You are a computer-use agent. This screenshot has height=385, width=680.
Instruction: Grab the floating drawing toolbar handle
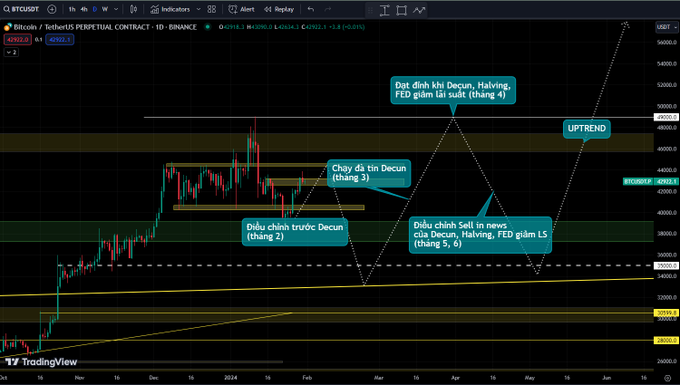[x=370, y=10]
